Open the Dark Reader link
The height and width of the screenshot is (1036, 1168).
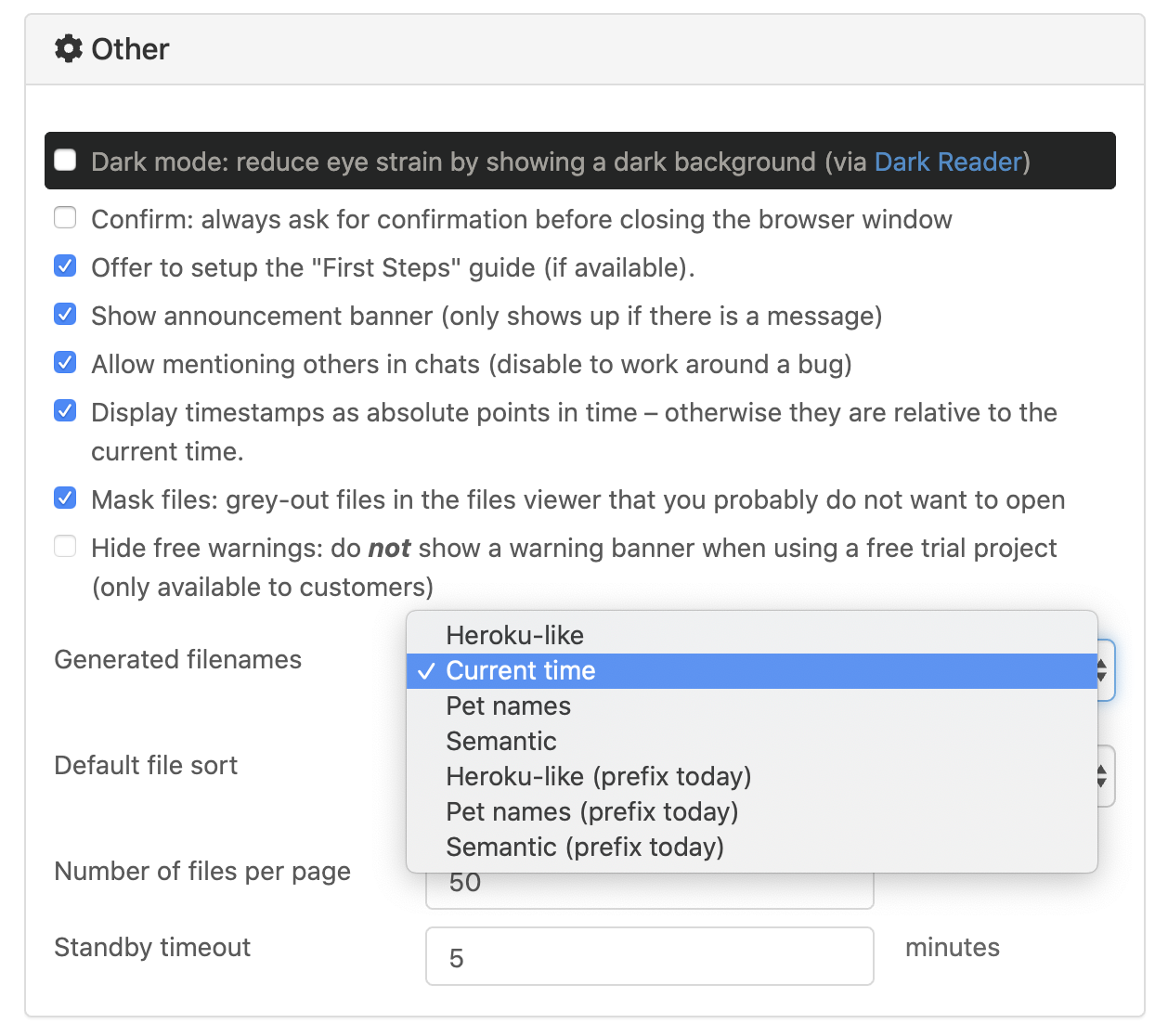pyautogui.click(x=947, y=162)
